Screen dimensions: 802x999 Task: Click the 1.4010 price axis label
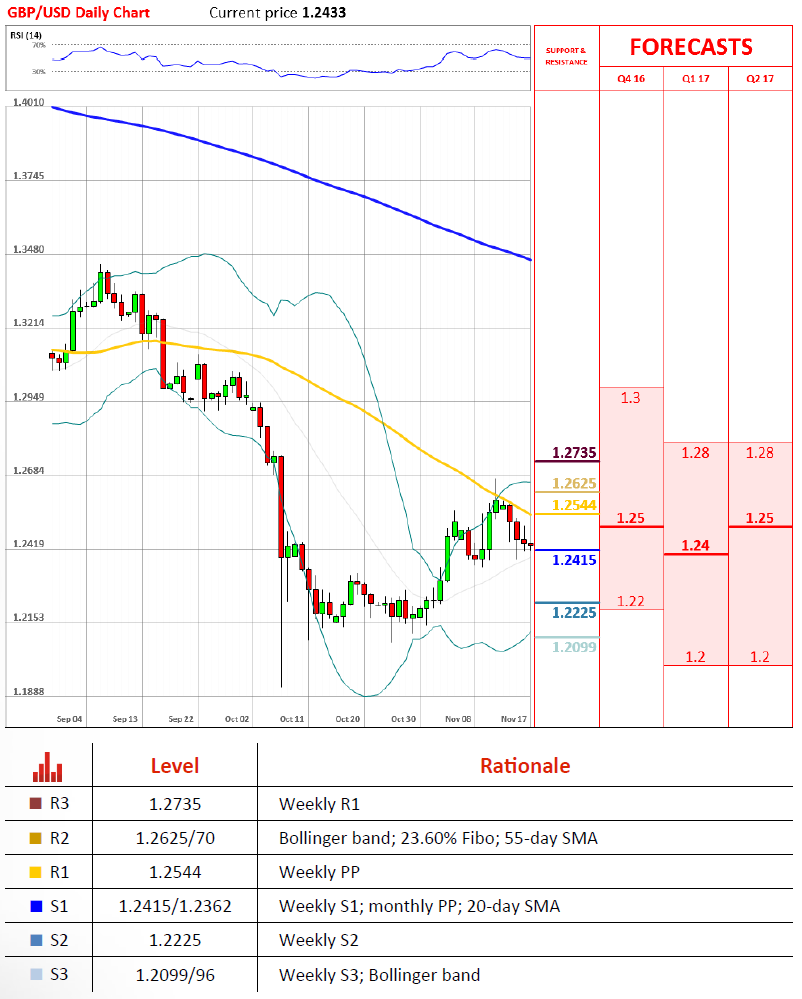point(29,103)
